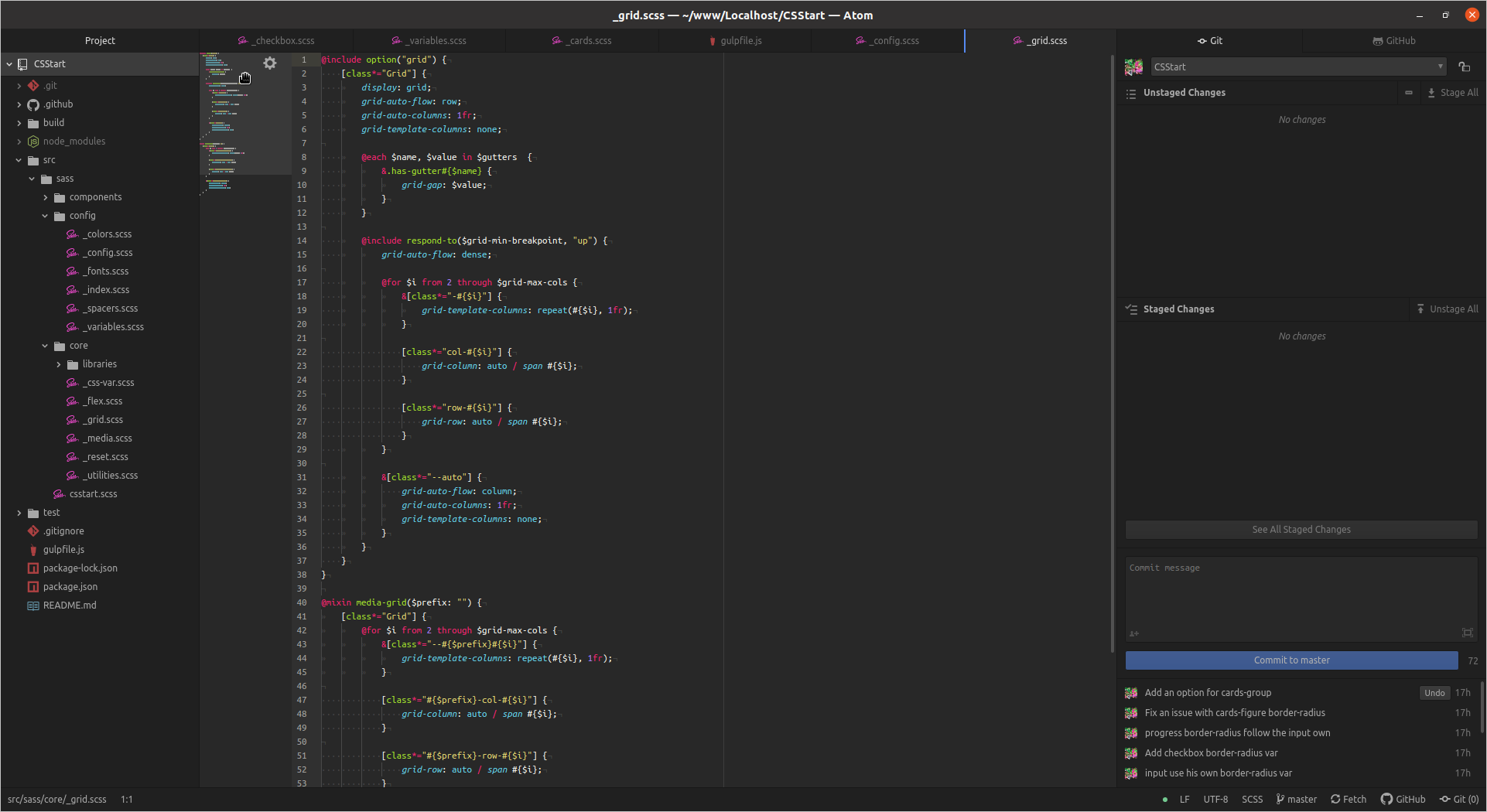The width and height of the screenshot is (1487, 812).
Task: Expand the .git folder chevron
Action: point(19,86)
